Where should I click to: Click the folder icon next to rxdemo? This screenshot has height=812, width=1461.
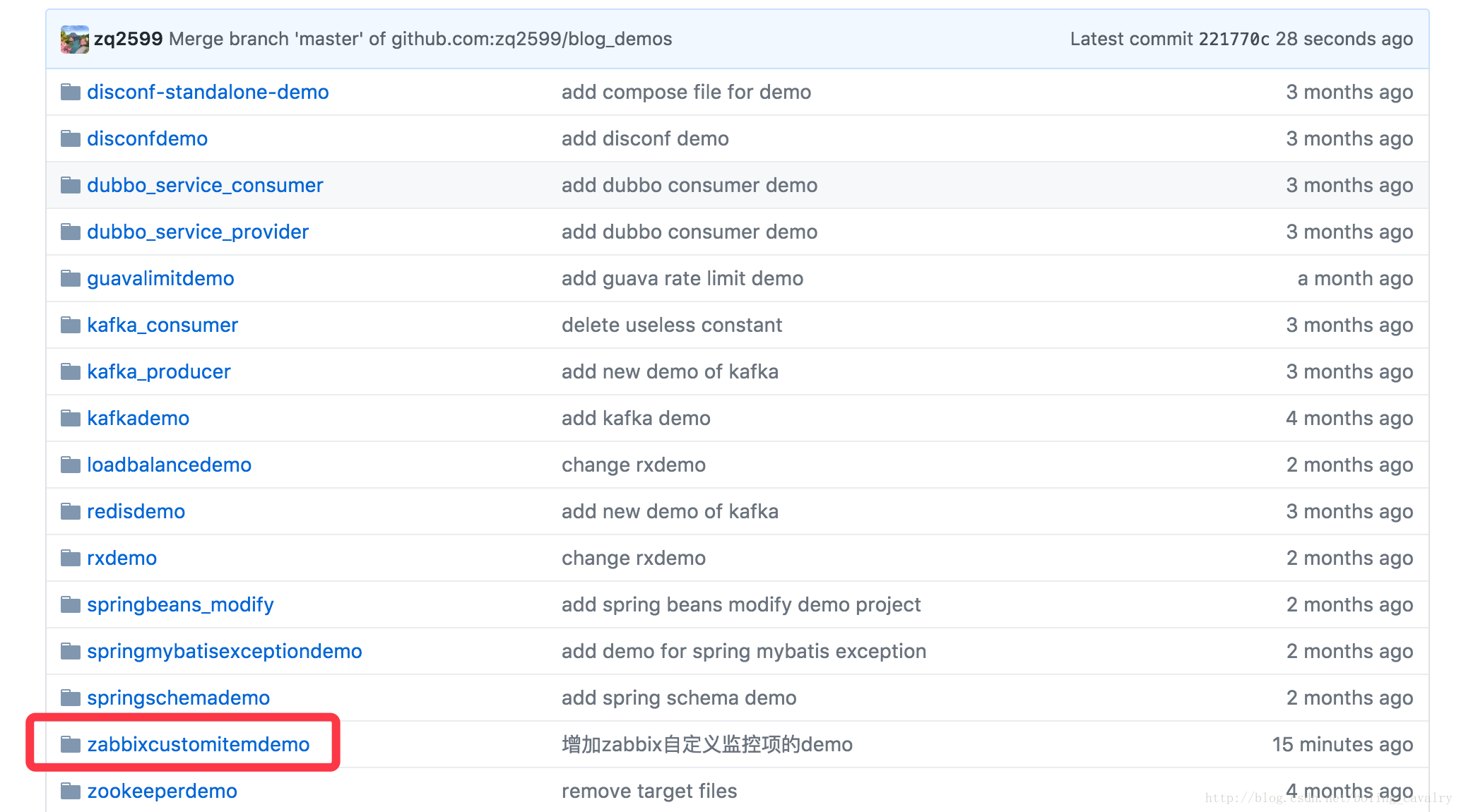[x=70, y=558]
